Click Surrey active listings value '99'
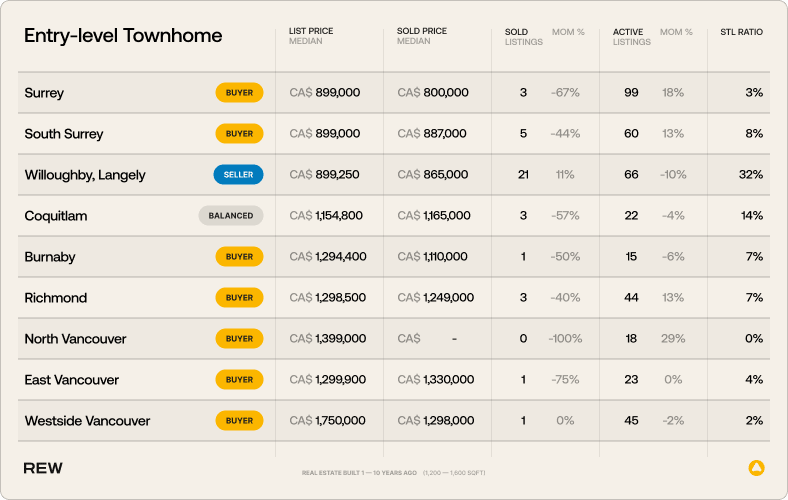788x500 pixels. pyautogui.click(x=631, y=92)
